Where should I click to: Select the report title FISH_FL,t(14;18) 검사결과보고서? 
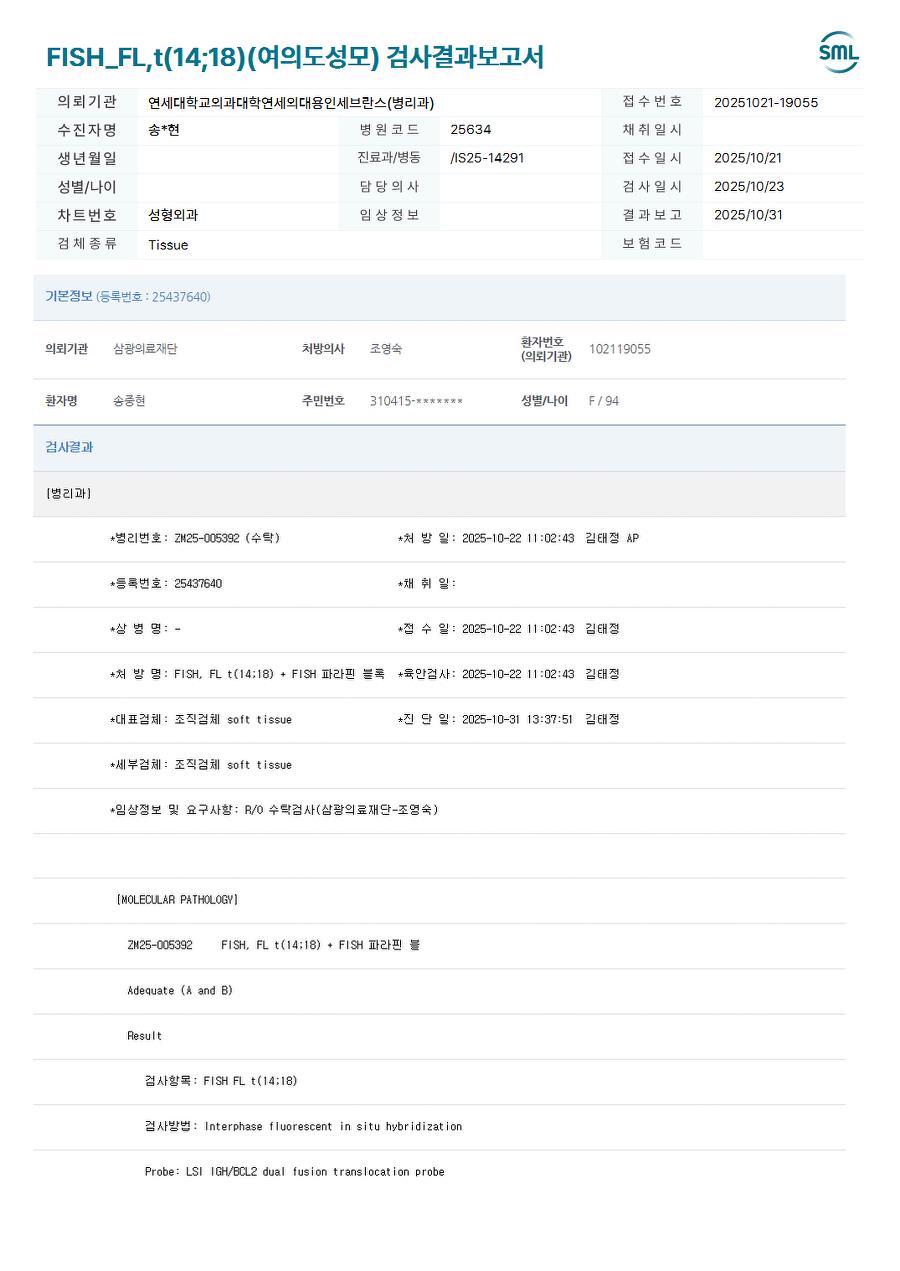tap(296, 57)
